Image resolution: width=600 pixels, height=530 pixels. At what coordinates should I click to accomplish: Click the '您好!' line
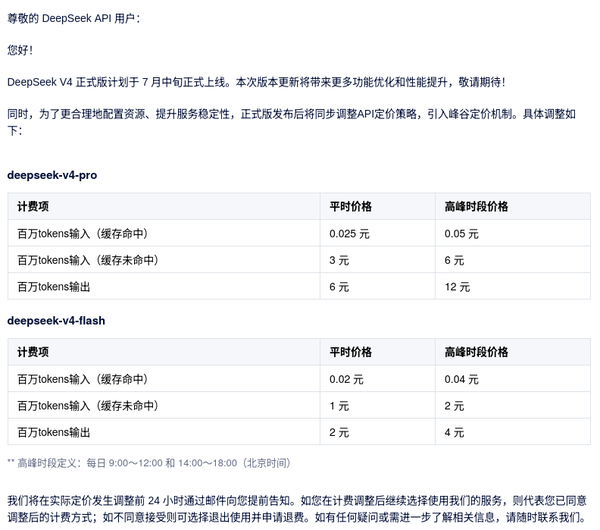click(20, 50)
